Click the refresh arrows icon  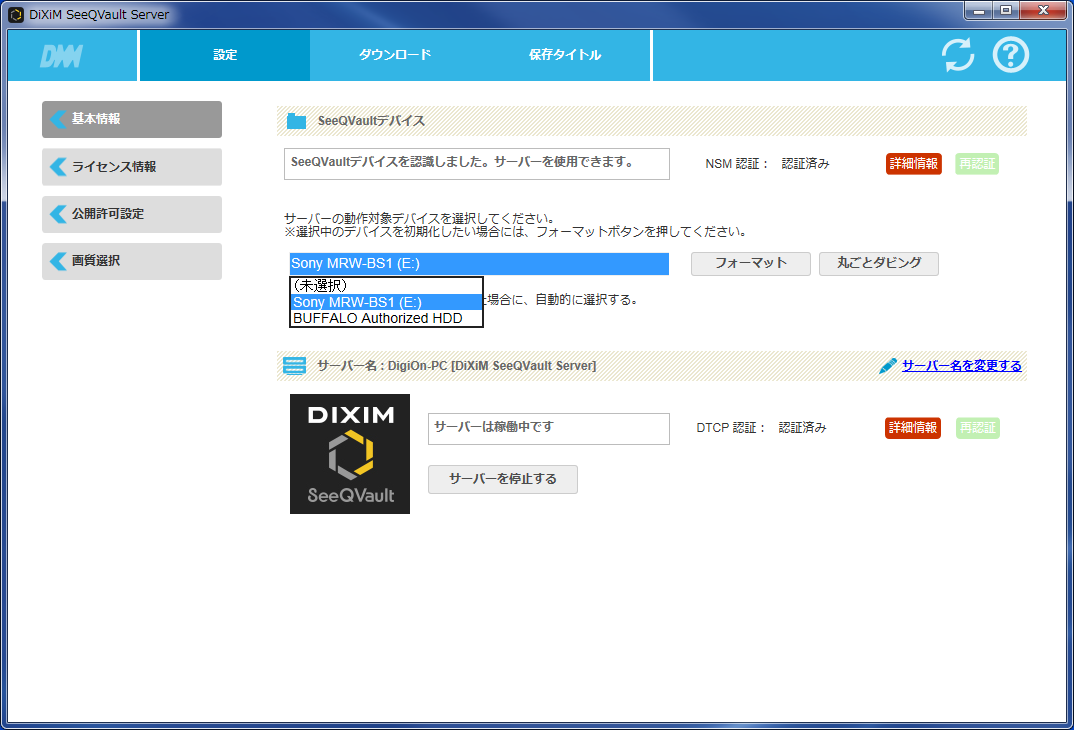point(958,55)
